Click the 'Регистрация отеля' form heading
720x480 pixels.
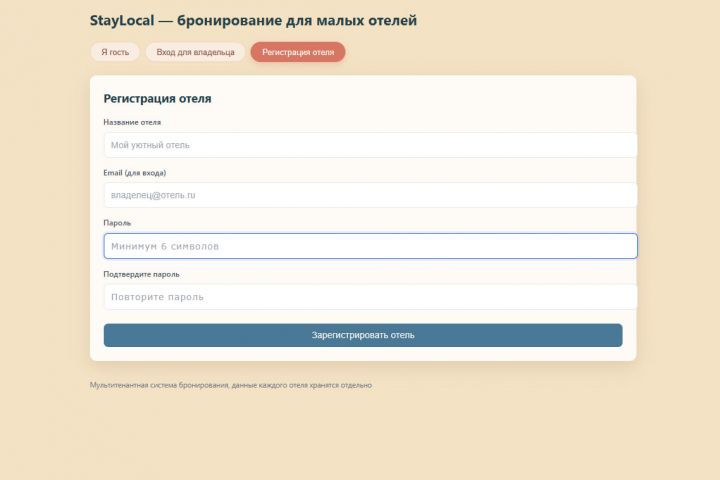tap(157, 98)
